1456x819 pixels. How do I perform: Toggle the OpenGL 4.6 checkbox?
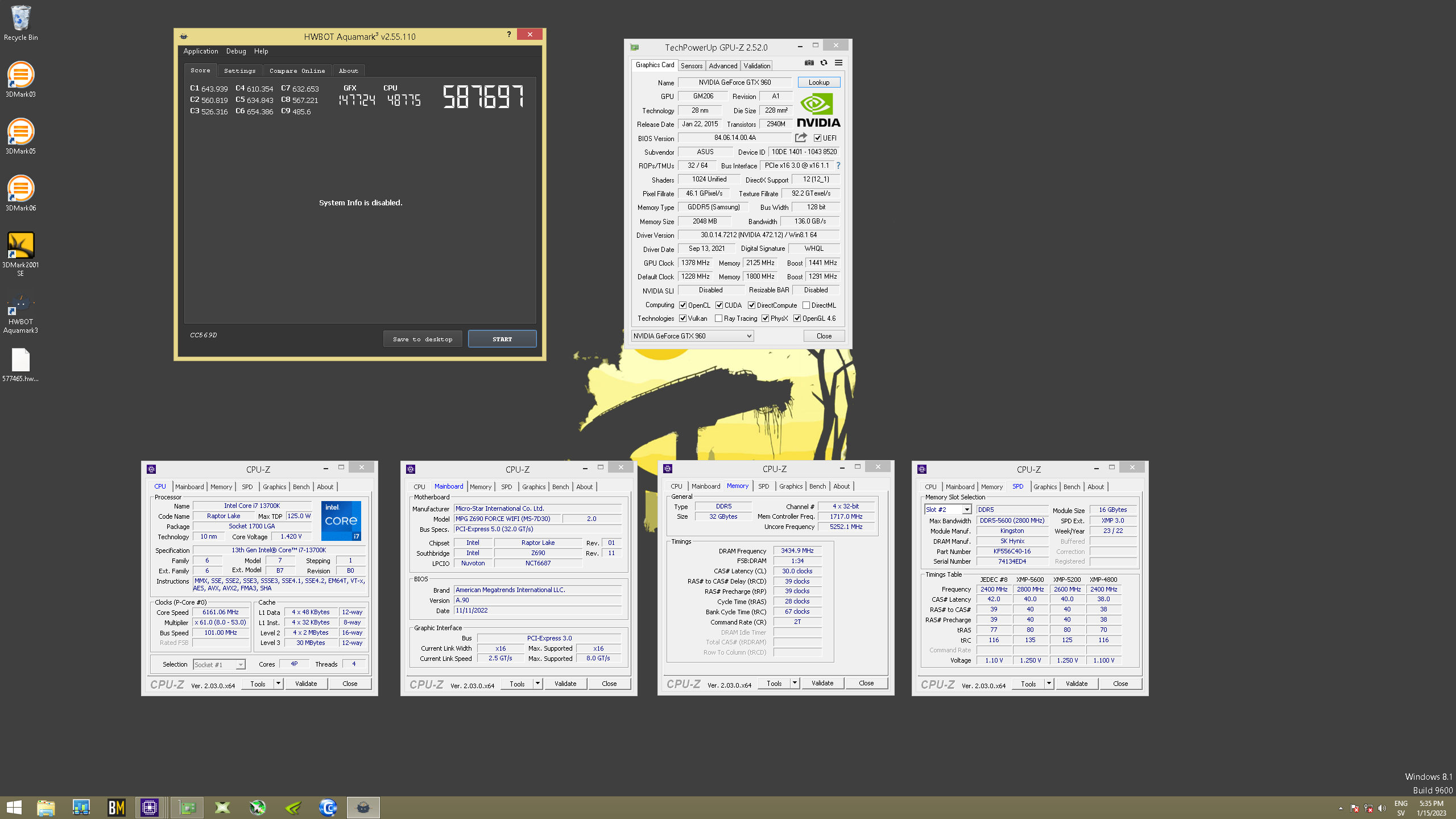click(x=797, y=318)
